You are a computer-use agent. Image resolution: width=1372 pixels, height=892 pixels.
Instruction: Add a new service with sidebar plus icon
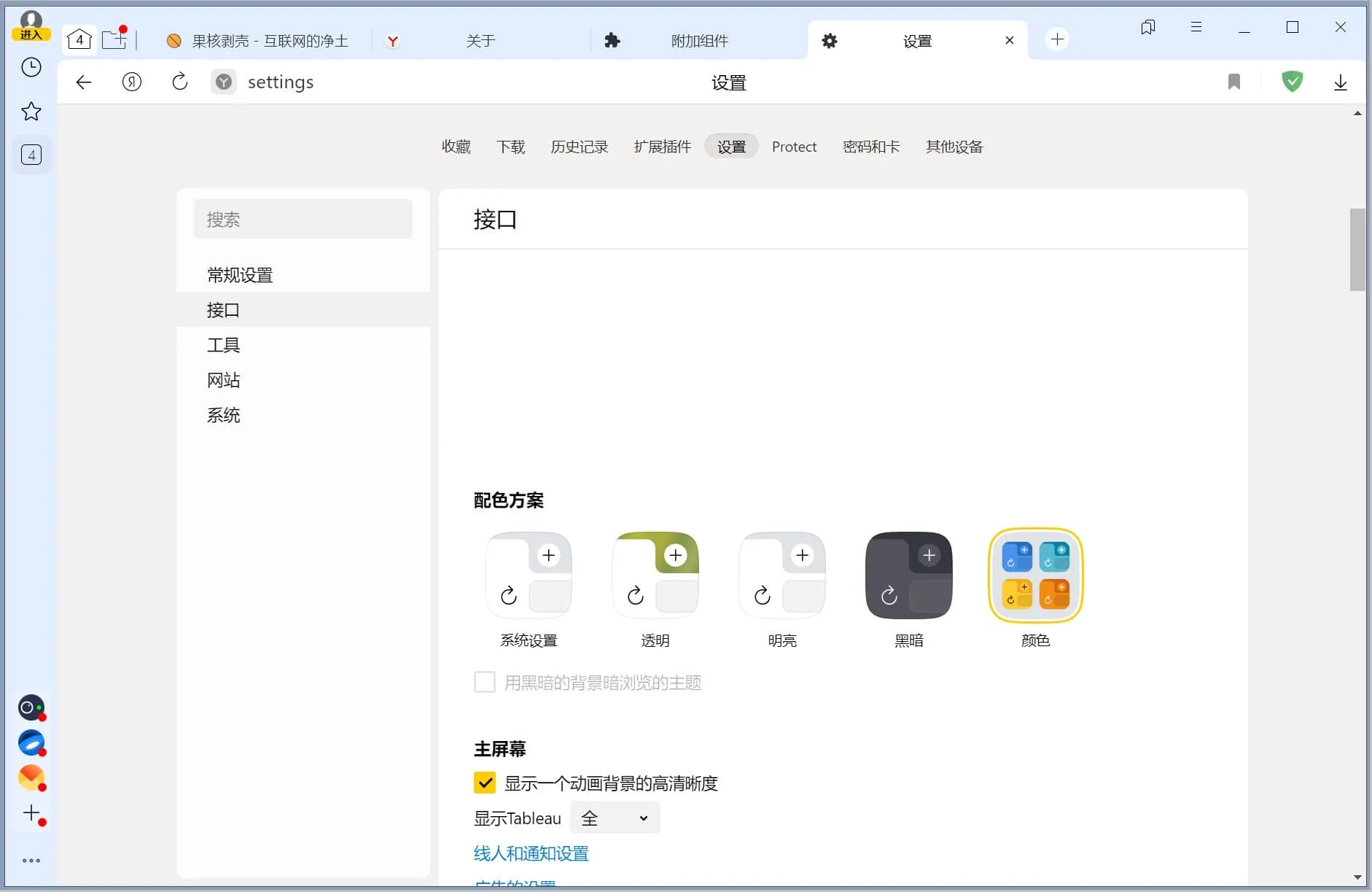coord(31,814)
